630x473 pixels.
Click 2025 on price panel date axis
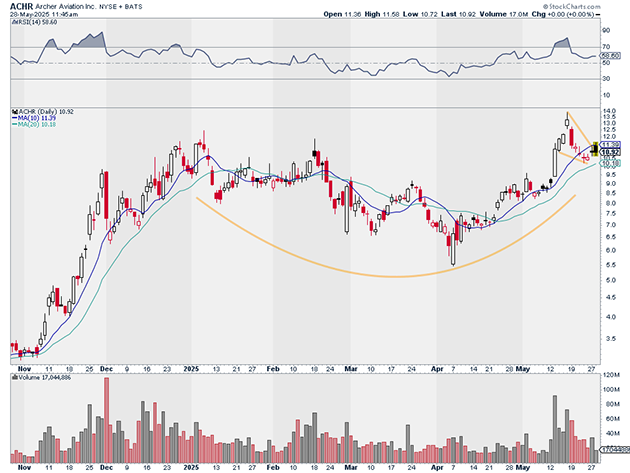coord(191,369)
